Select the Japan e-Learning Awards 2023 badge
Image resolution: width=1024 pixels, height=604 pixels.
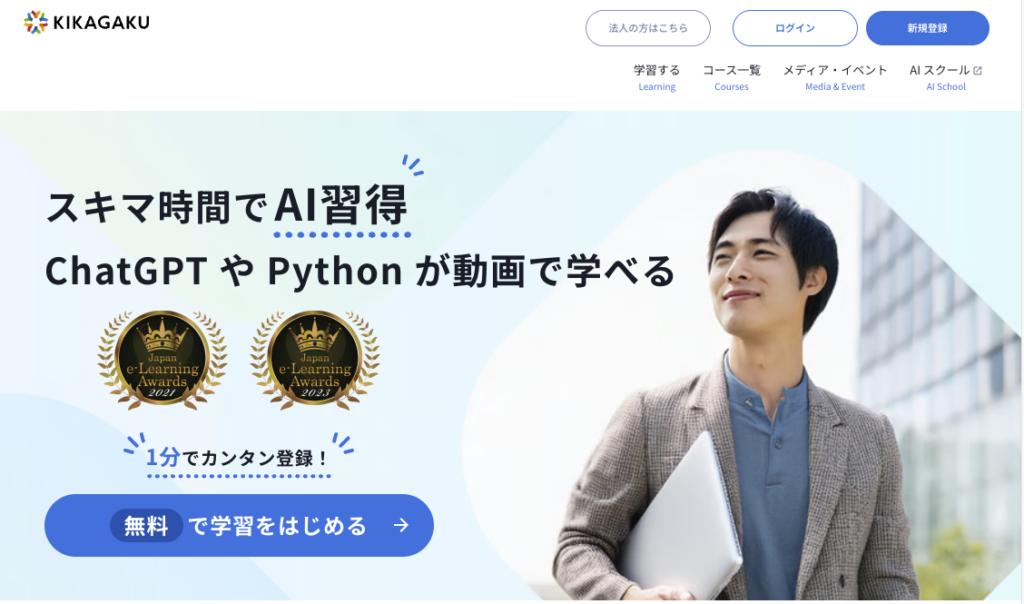tap(315, 360)
